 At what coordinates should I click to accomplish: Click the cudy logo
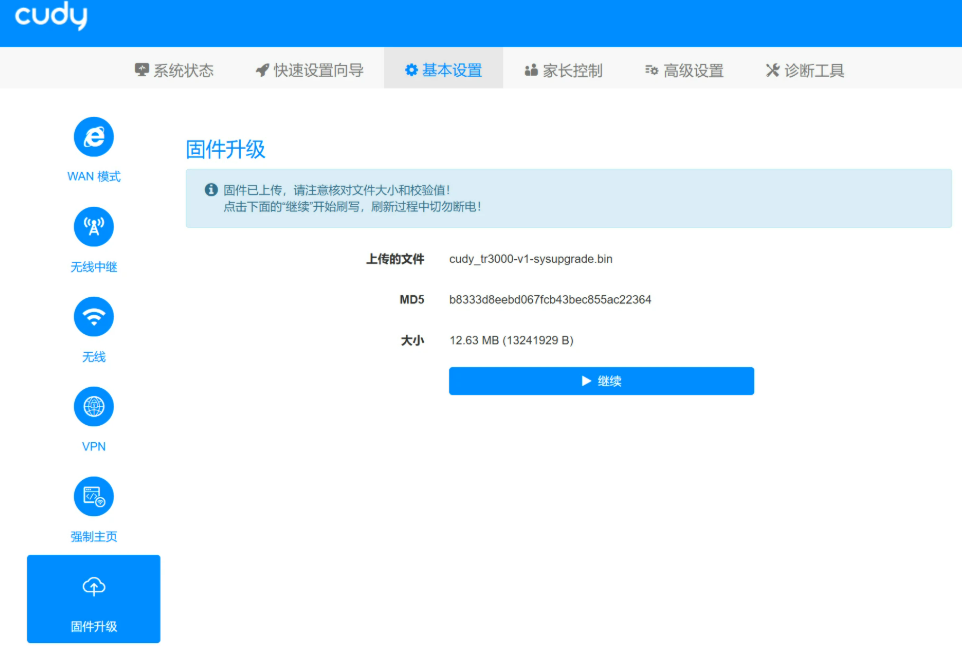tap(51, 15)
